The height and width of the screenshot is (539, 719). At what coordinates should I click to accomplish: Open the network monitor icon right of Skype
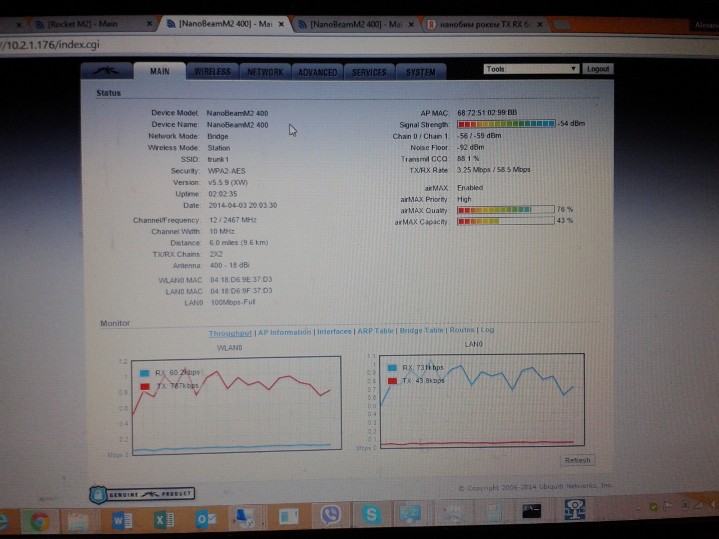coord(410,513)
